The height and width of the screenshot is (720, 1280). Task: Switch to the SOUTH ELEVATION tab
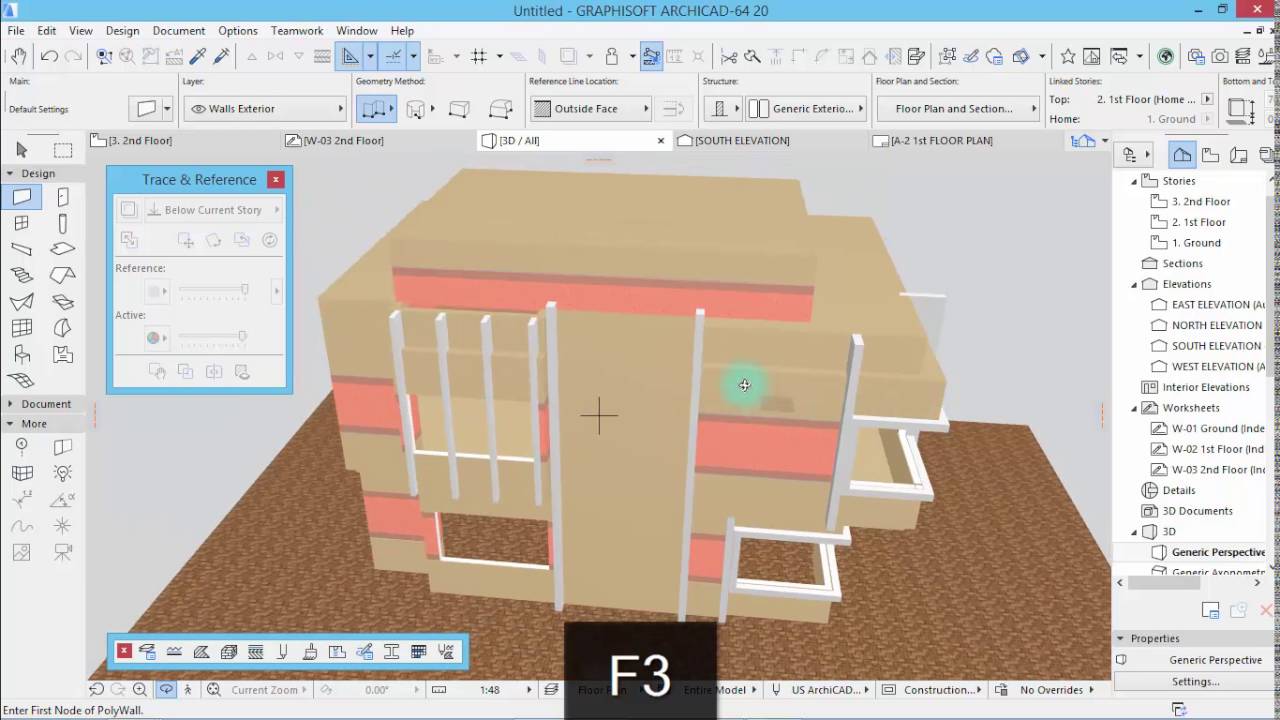click(742, 141)
